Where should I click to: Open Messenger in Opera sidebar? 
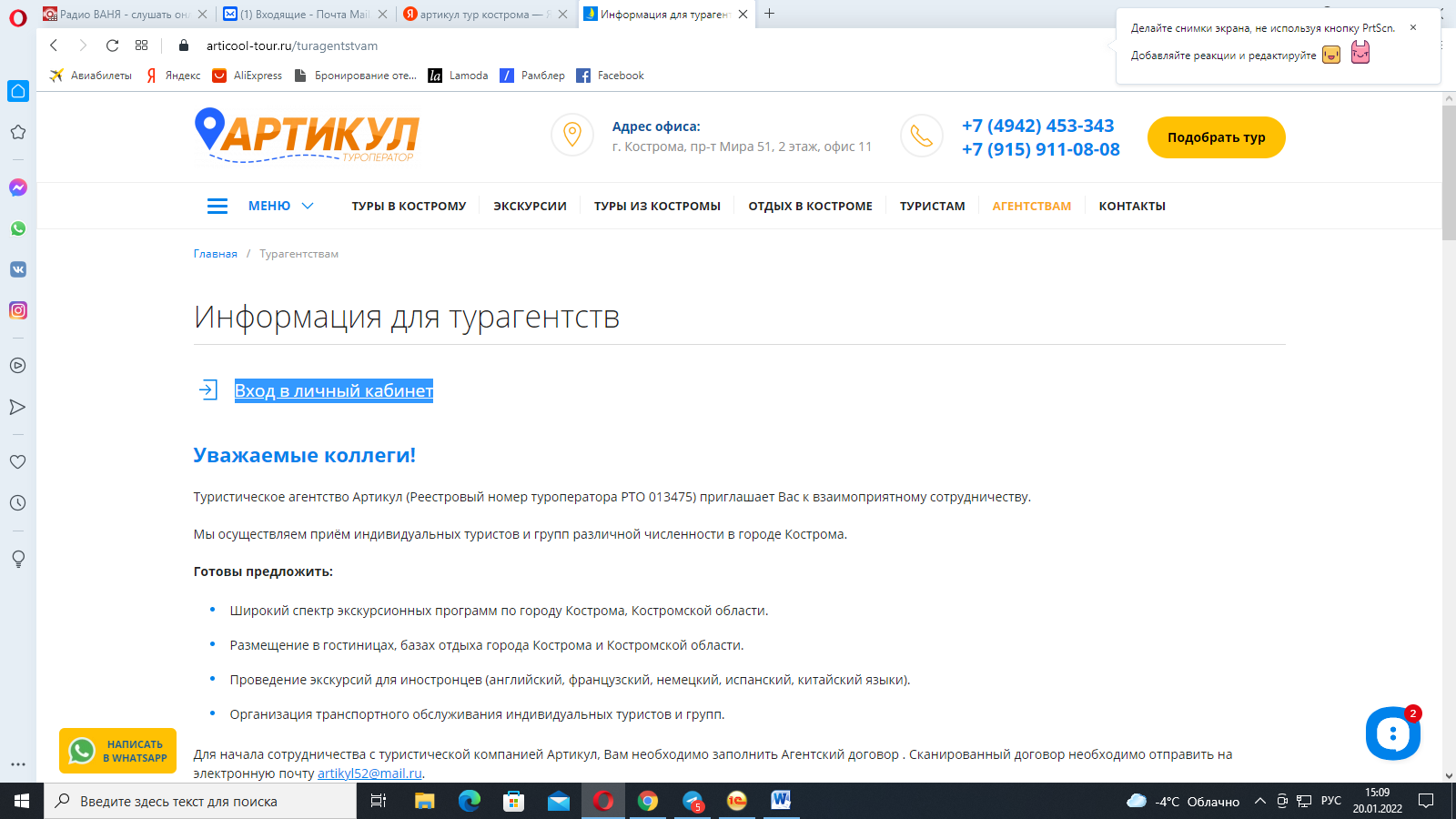click(17, 187)
